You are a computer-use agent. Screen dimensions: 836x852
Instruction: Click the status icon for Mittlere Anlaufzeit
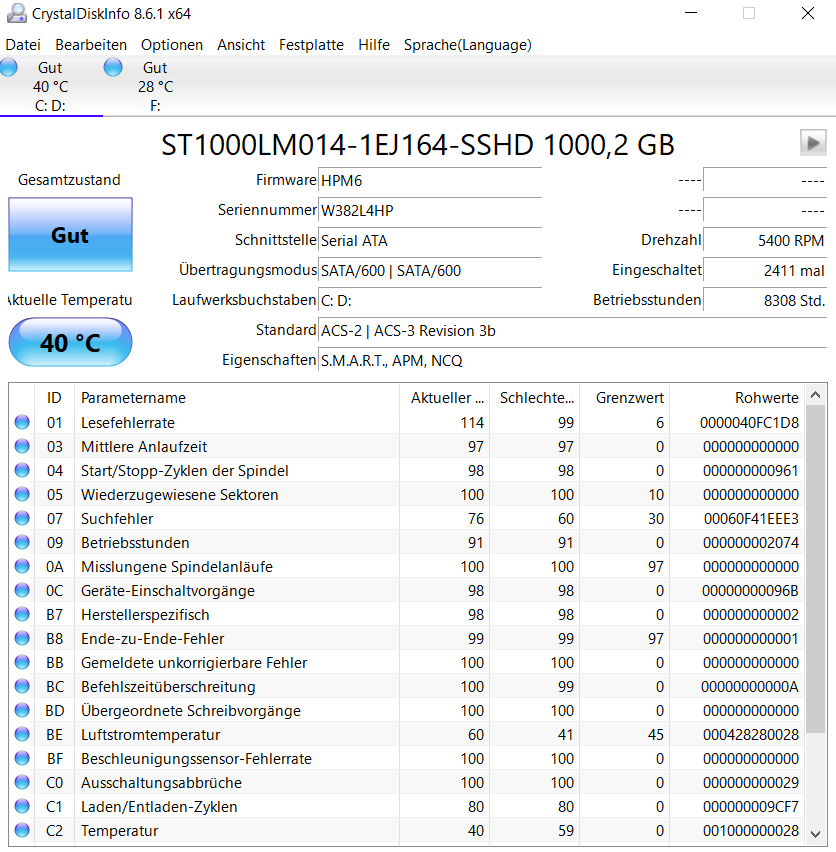pyautogui.click(x=22, y=446)
